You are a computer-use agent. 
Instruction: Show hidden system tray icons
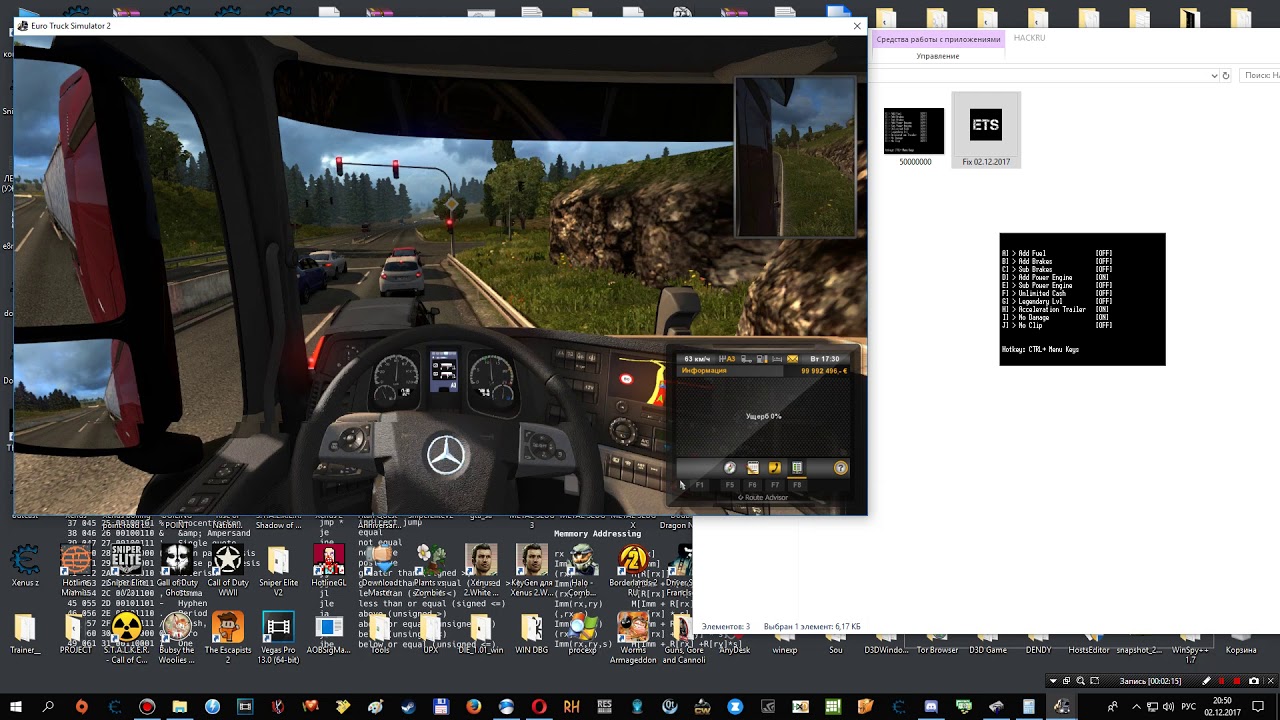coord(1136,706)
